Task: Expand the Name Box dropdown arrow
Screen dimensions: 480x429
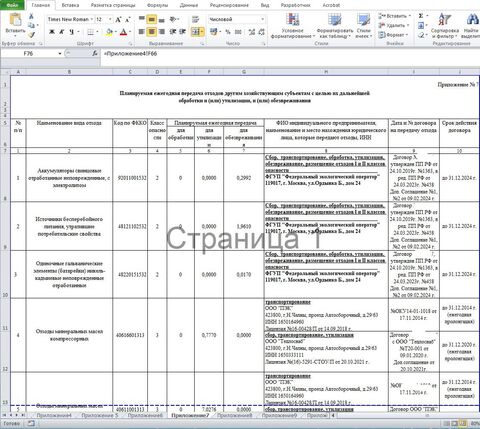Action: 60,53
